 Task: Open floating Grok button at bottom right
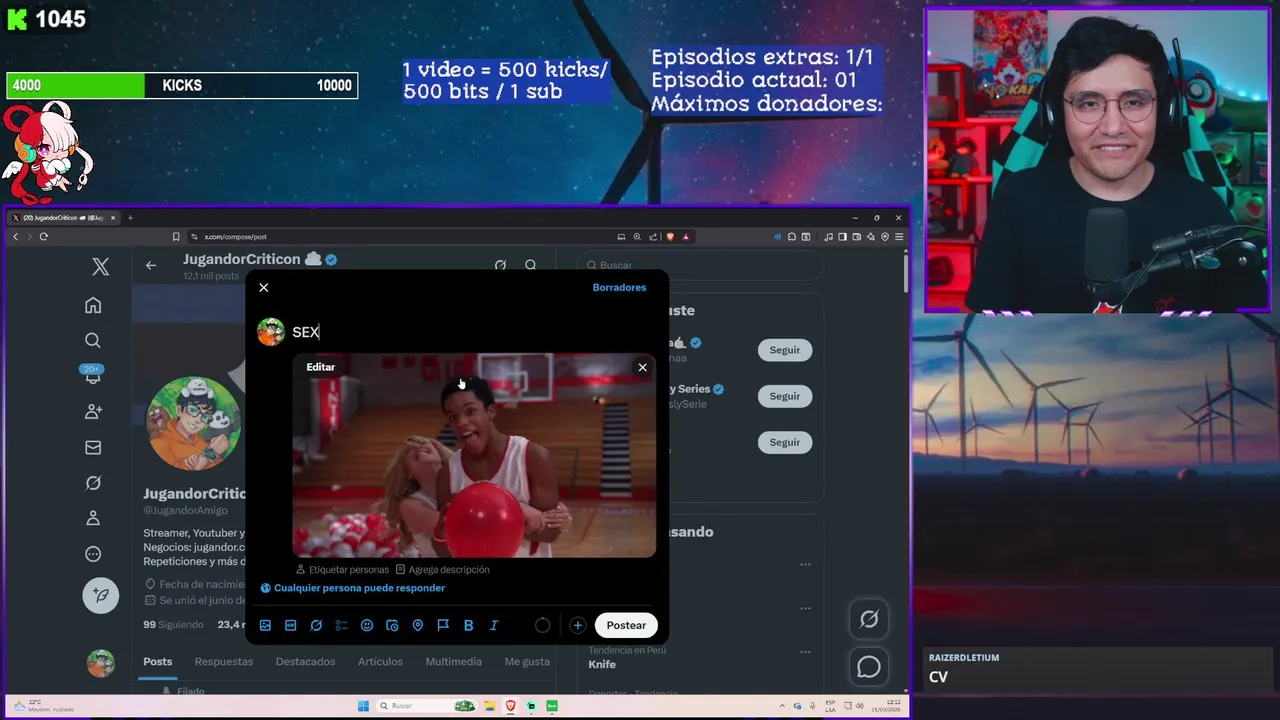[x=869, y=619]
